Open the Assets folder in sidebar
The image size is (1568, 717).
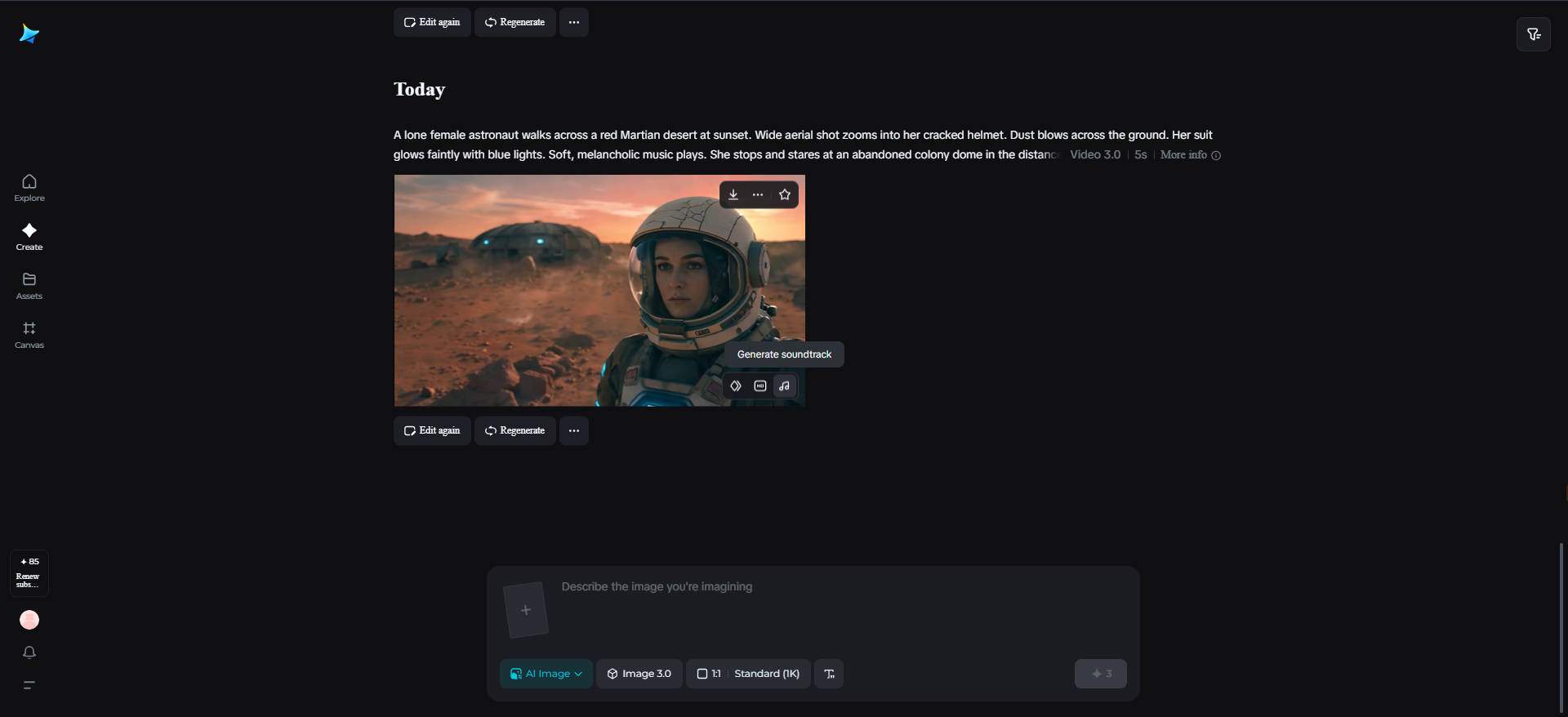click(x=29, y=286)
